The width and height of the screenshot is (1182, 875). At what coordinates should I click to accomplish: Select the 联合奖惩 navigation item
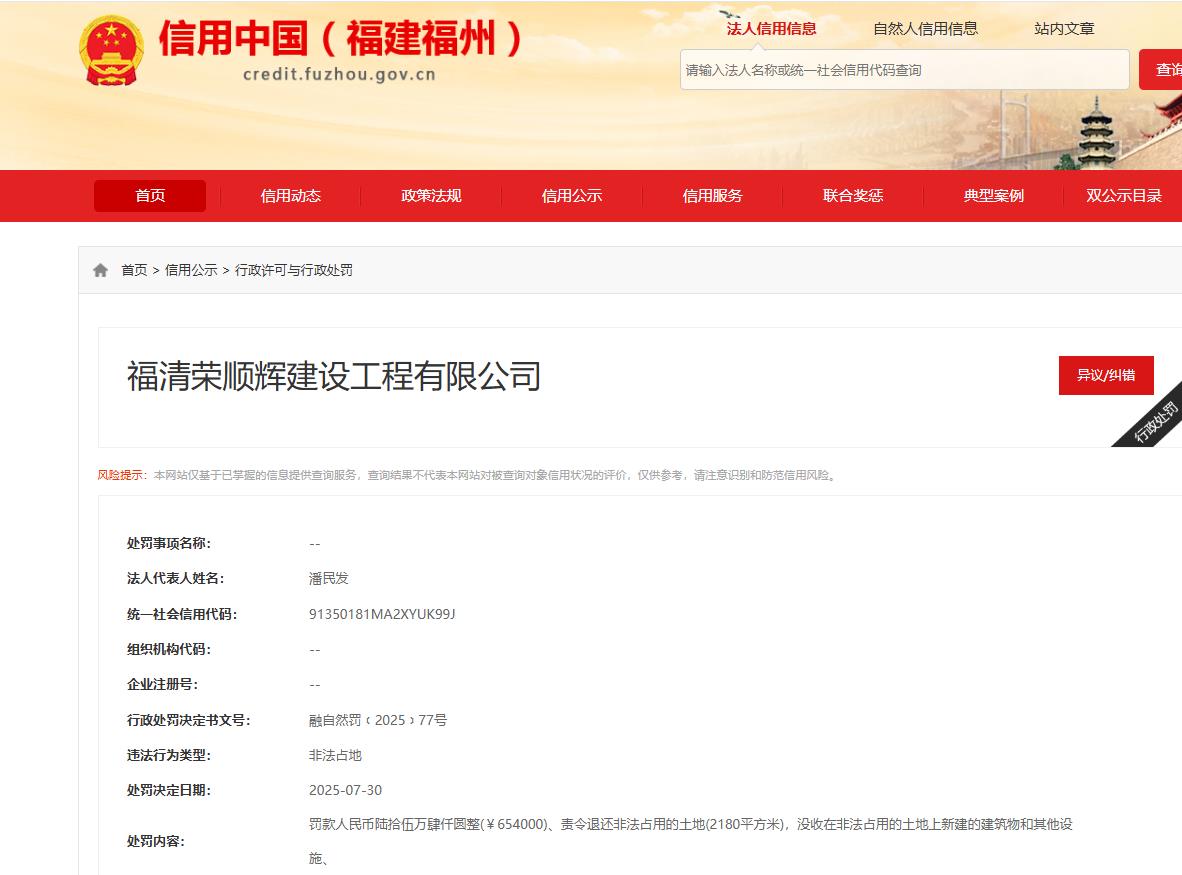(x=853, y=196)
